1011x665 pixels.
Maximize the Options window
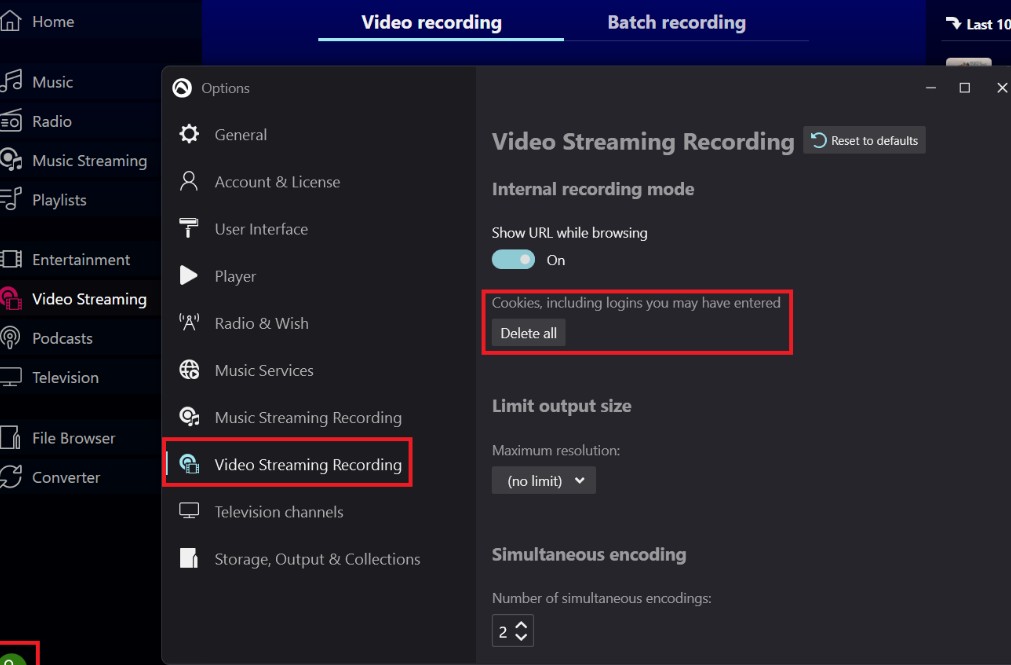(965, 88)
